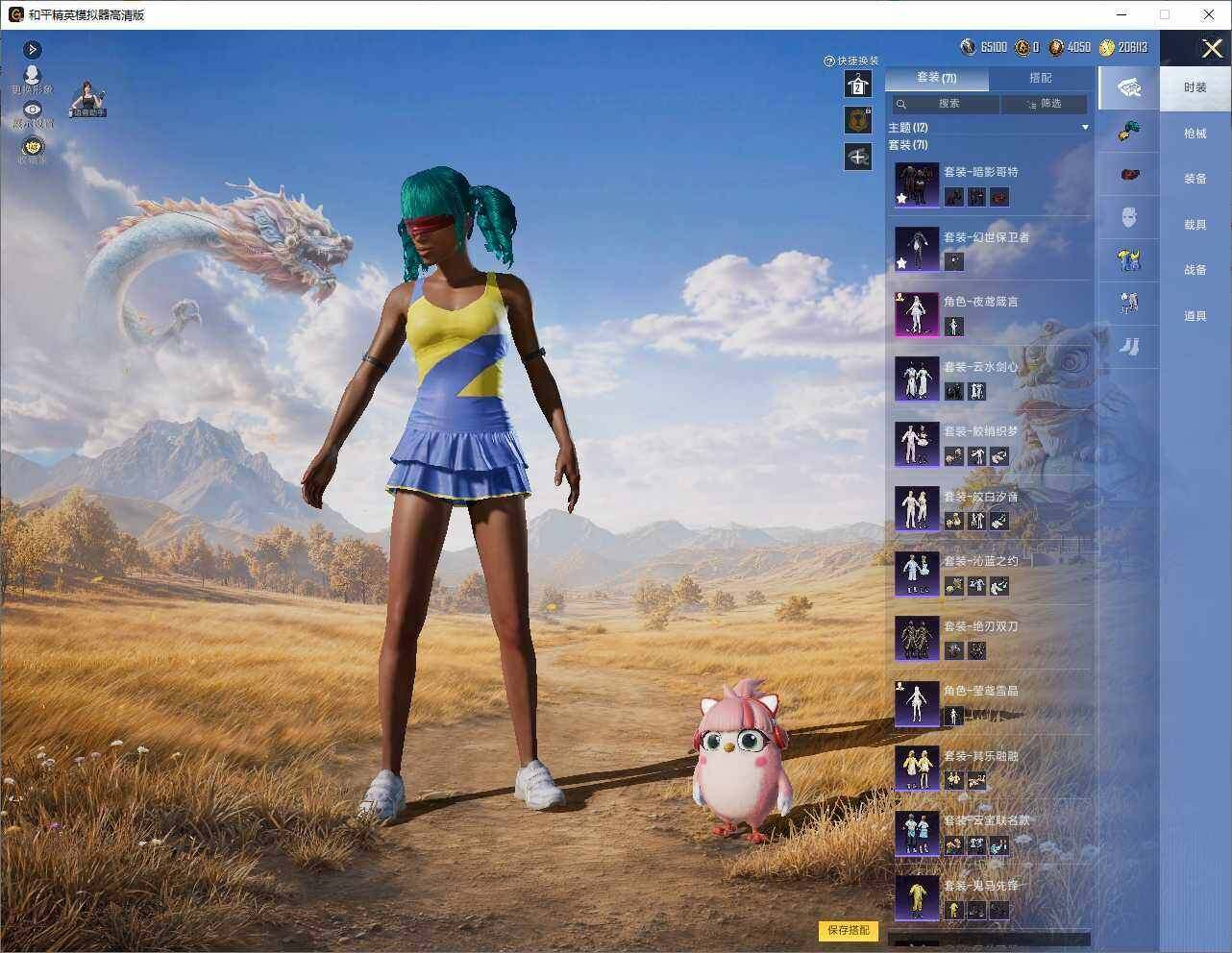The image size is (1232, 953).
Task: Select the locked golden outfit slot icon
Action: click(x=857, y=120)
